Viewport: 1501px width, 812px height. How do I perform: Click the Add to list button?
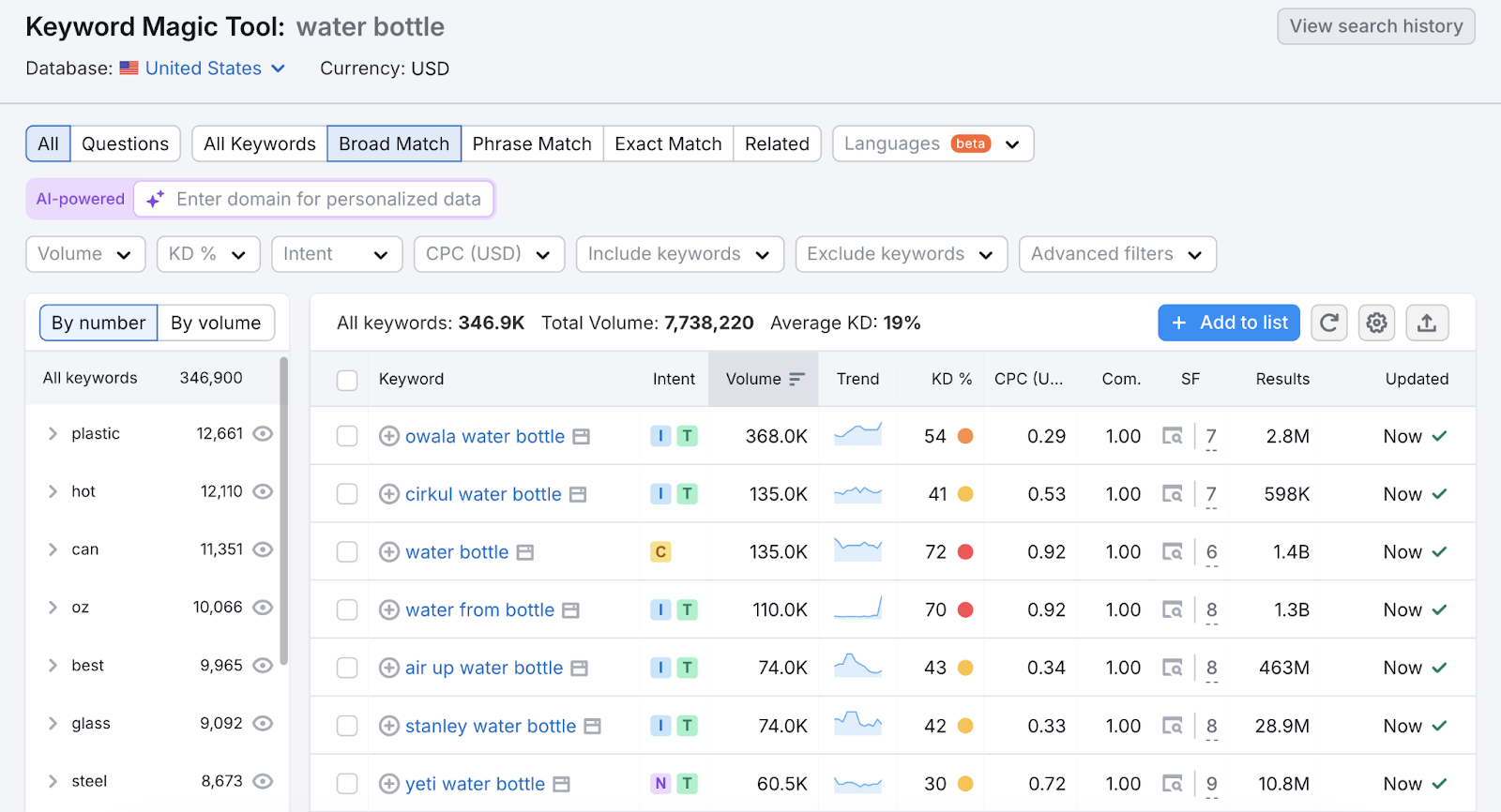click(x=1229, y=323)
